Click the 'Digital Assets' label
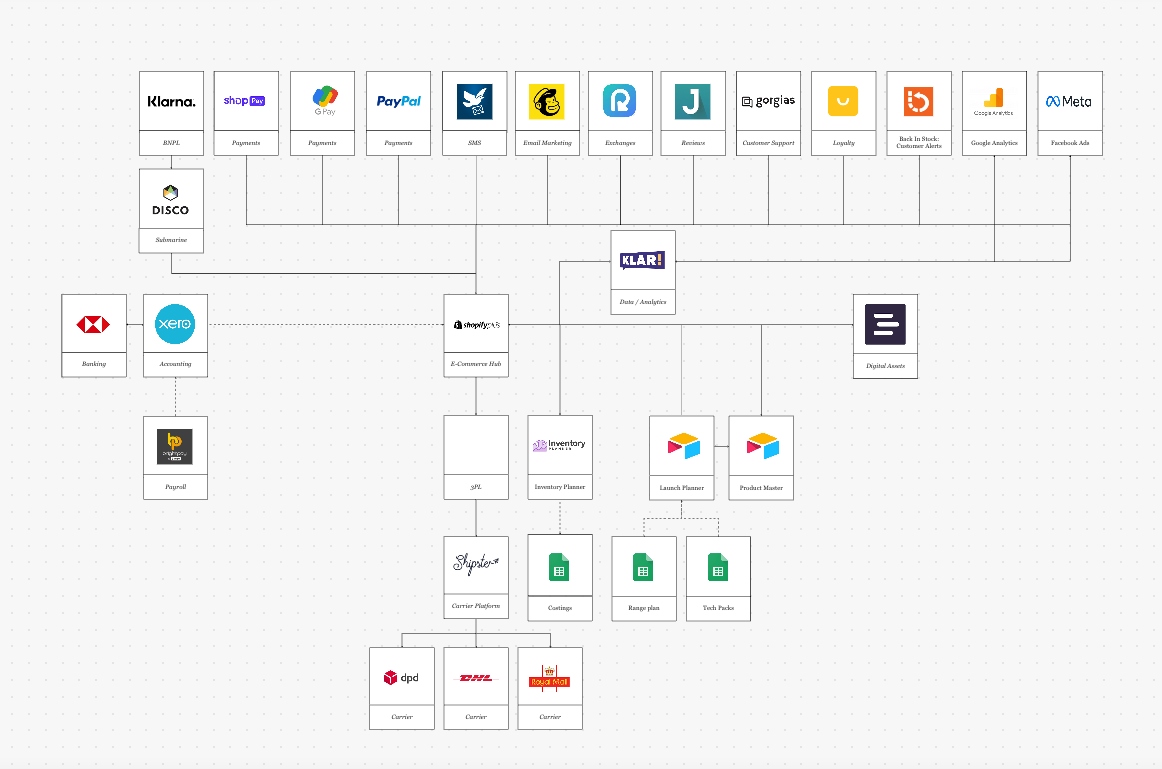 [885, 366]
